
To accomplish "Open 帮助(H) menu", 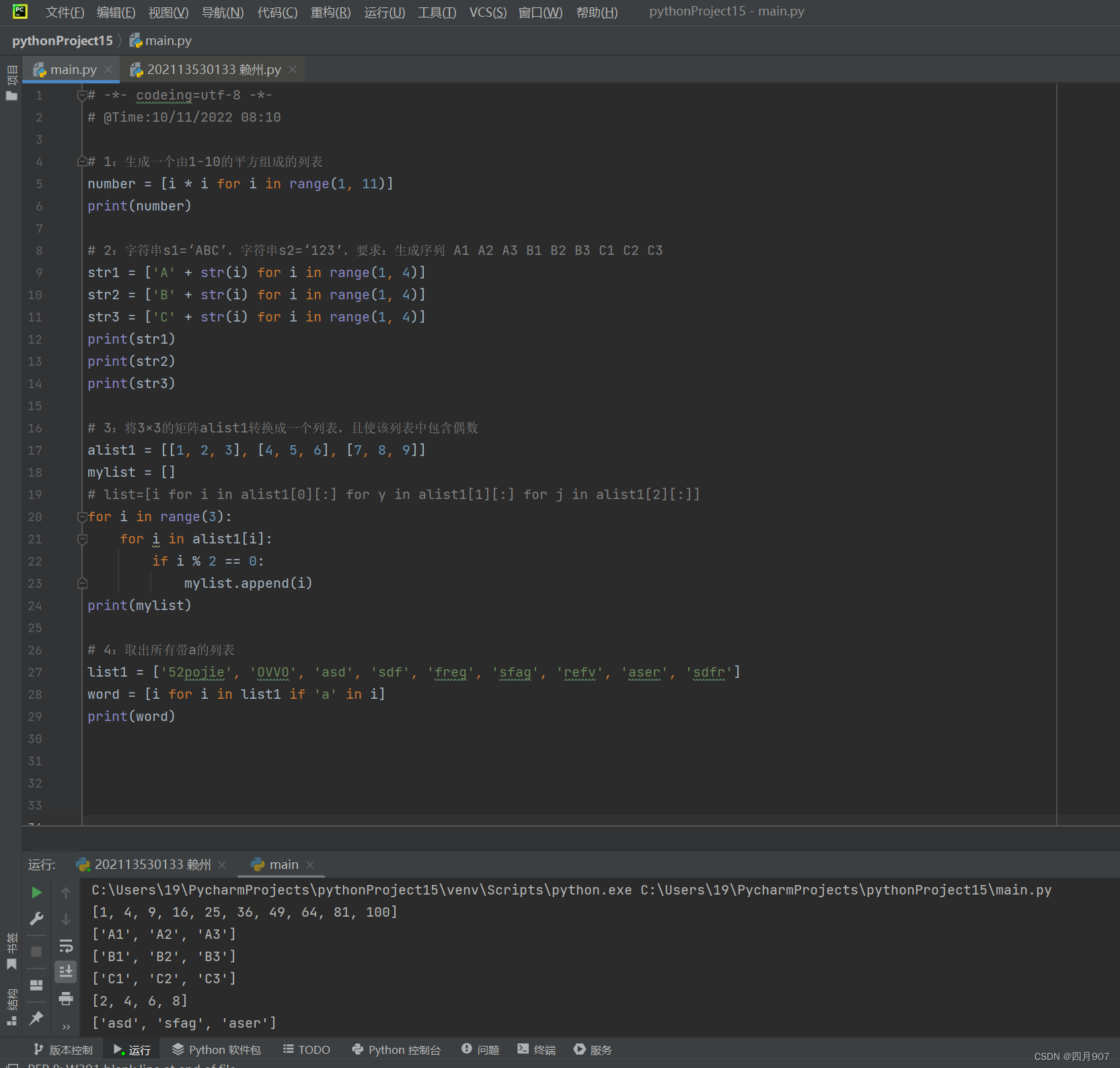I will pos(597,13).
